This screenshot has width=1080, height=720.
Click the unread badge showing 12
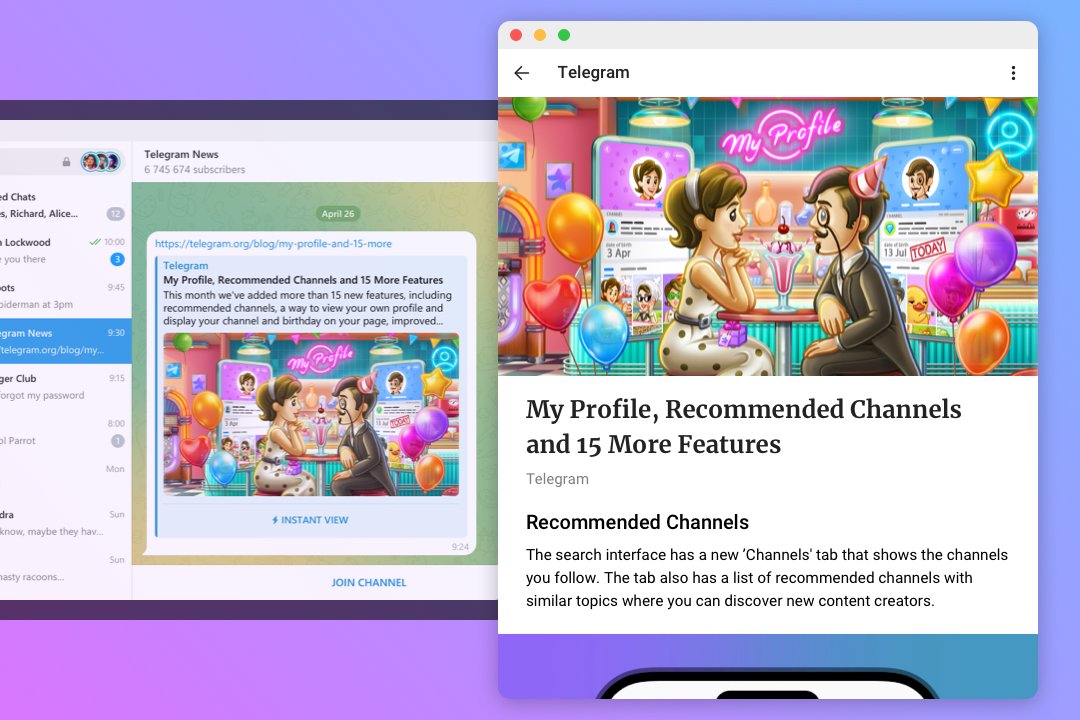(116, 214)
